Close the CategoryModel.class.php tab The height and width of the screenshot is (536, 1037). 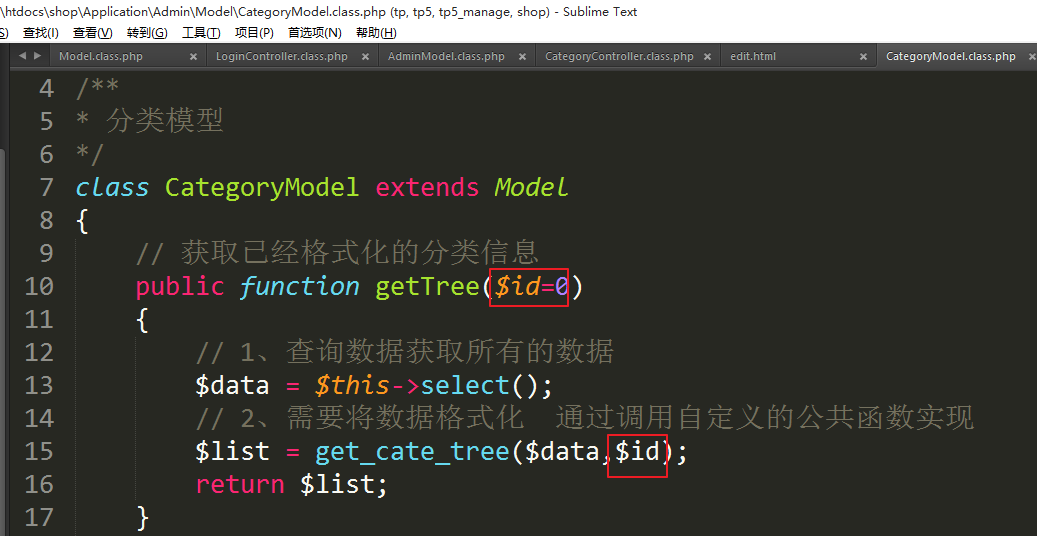coord(1028,57)
